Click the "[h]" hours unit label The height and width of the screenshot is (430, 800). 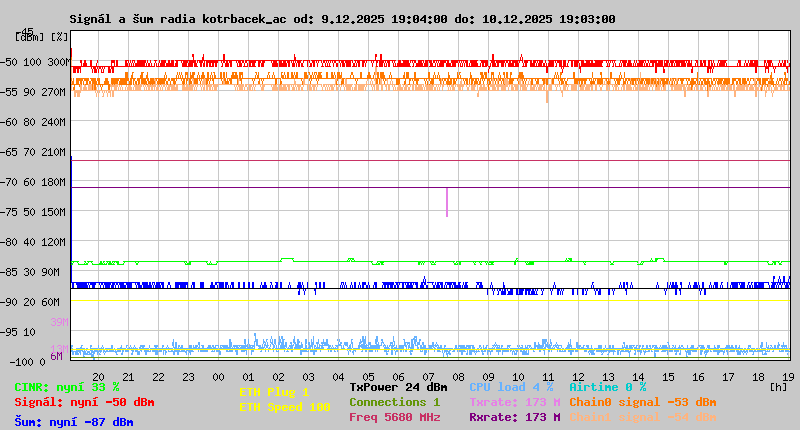778,387
